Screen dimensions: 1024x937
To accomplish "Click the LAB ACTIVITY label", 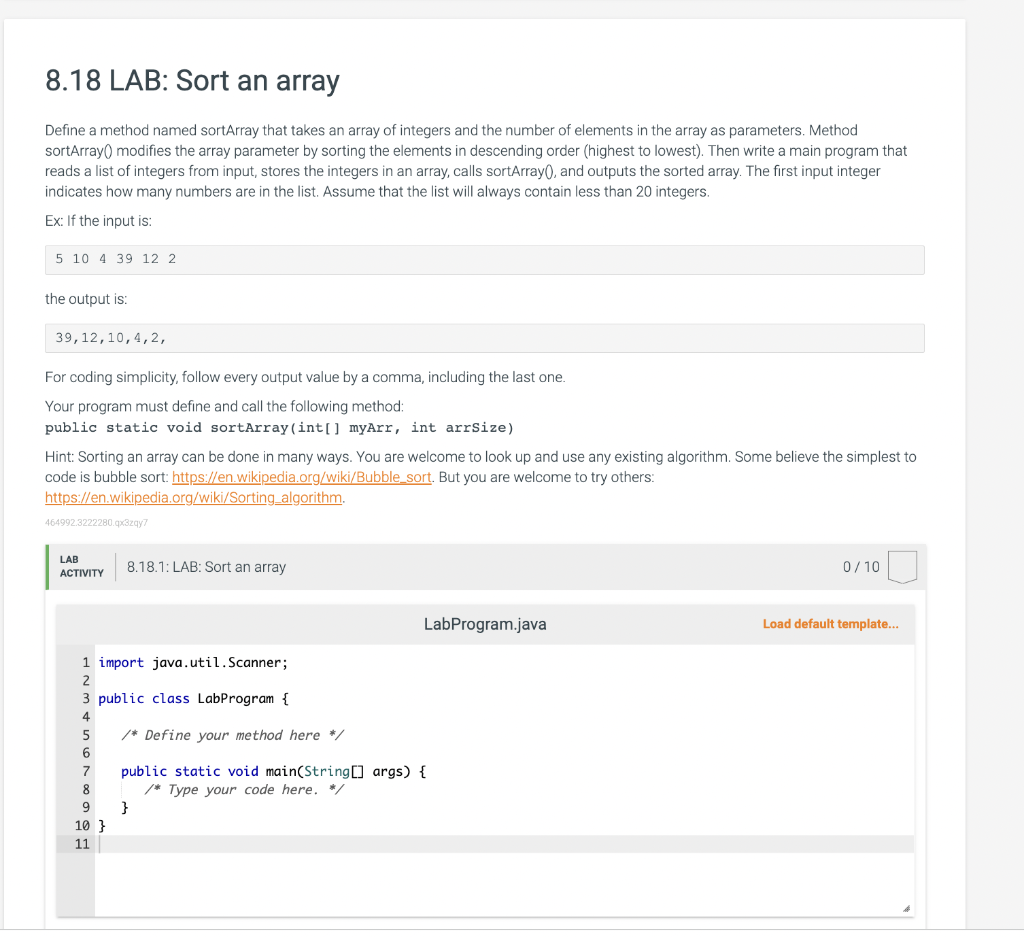I will pos(82,567).
